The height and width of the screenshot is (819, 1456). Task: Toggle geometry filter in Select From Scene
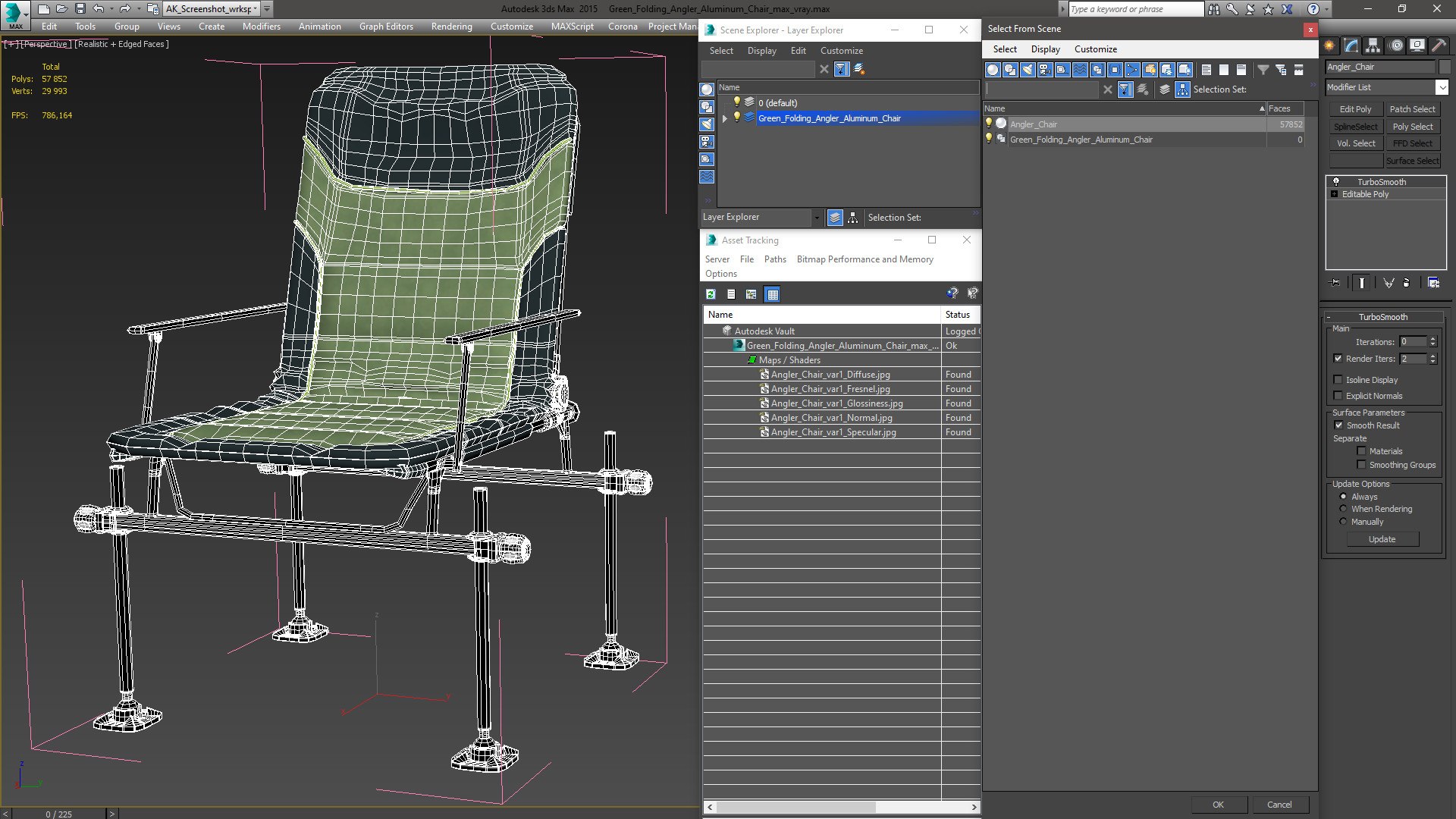click(x=993, y=70)
